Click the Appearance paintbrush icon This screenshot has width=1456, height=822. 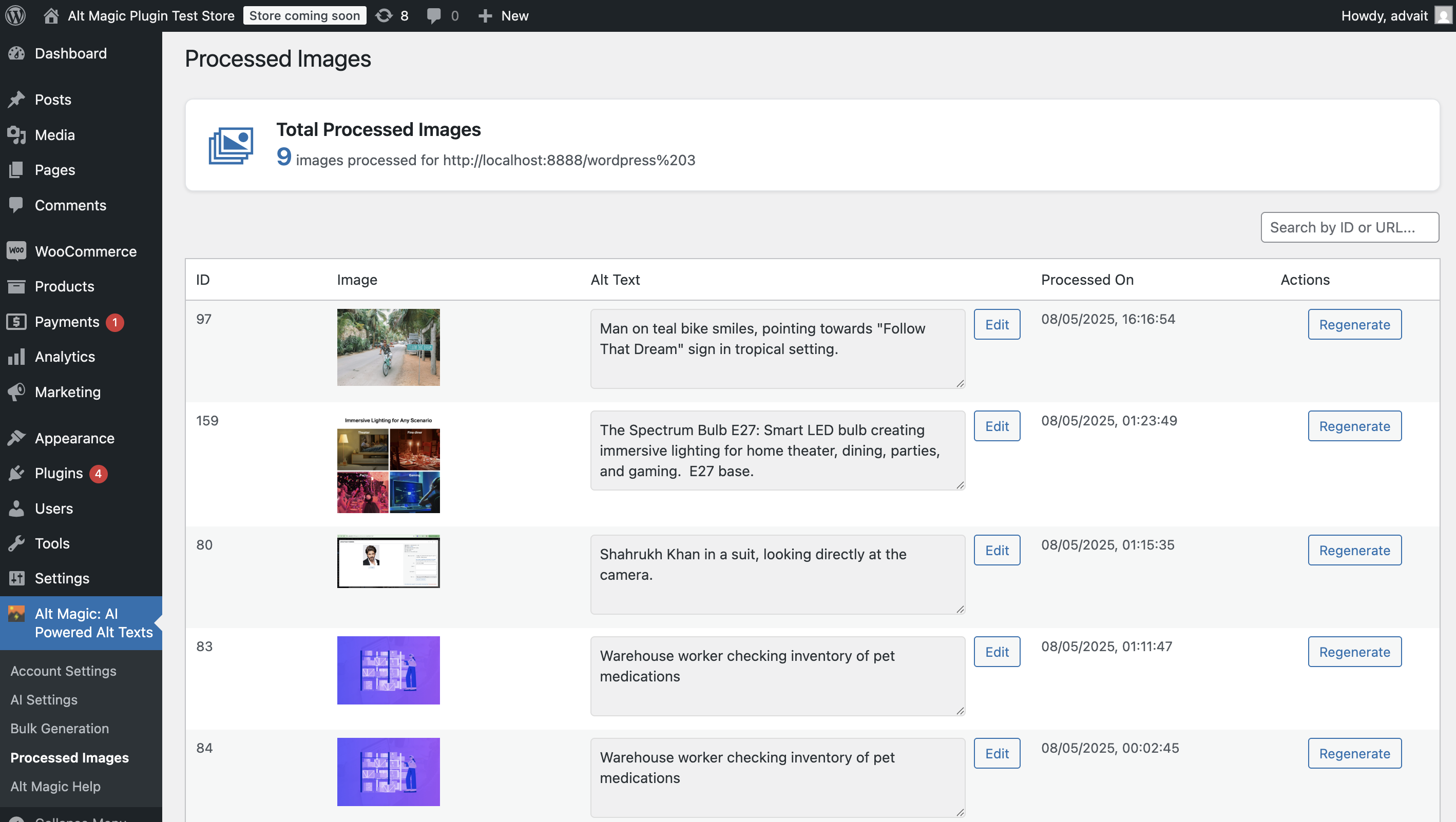point(16,438)
